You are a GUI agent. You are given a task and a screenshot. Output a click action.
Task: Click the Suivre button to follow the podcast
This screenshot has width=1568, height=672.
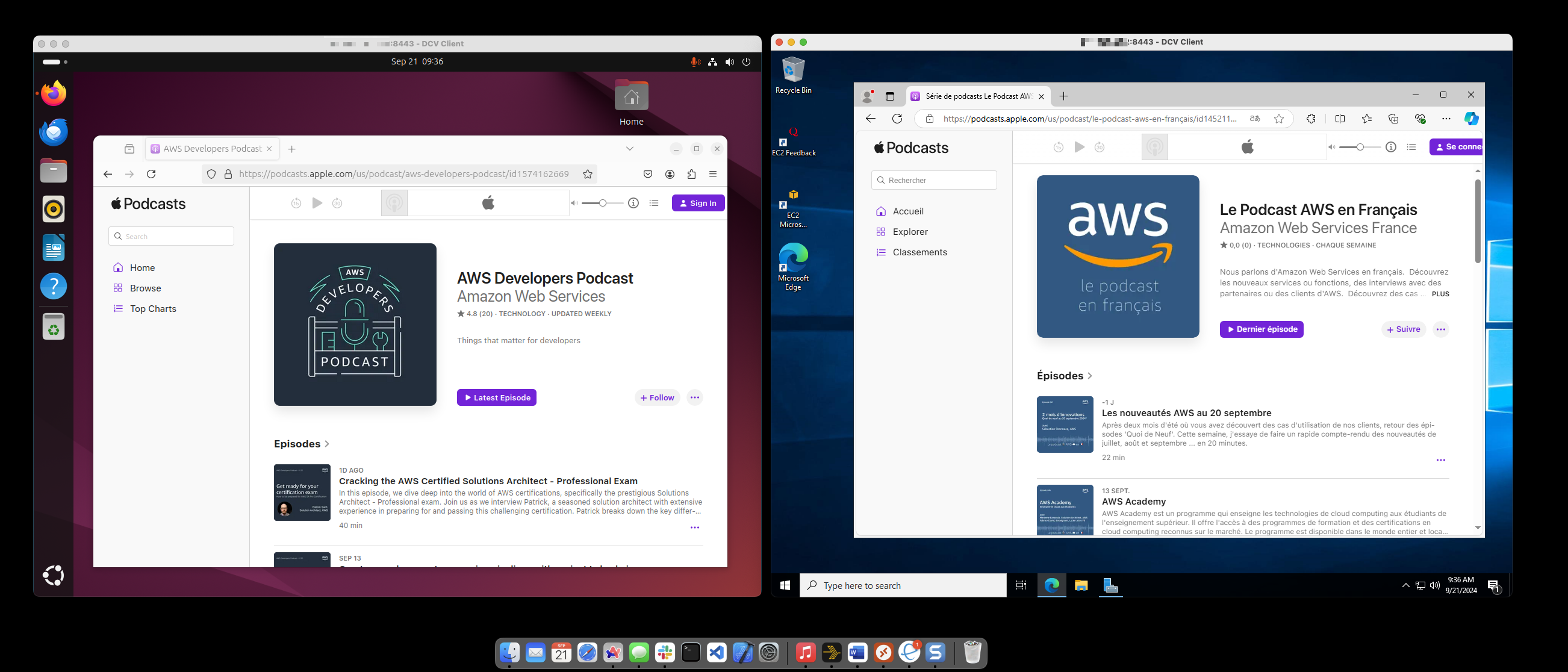point(1404,329)
